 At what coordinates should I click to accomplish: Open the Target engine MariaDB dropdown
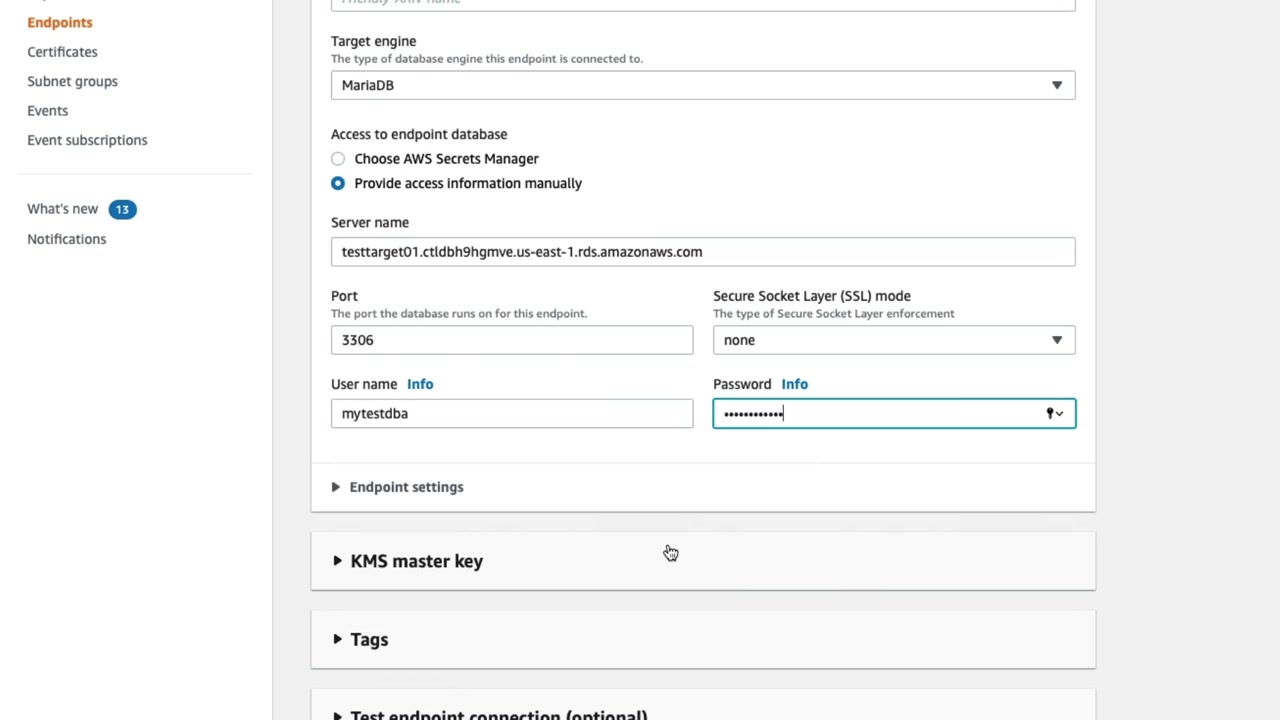click(x=702, y=85)
